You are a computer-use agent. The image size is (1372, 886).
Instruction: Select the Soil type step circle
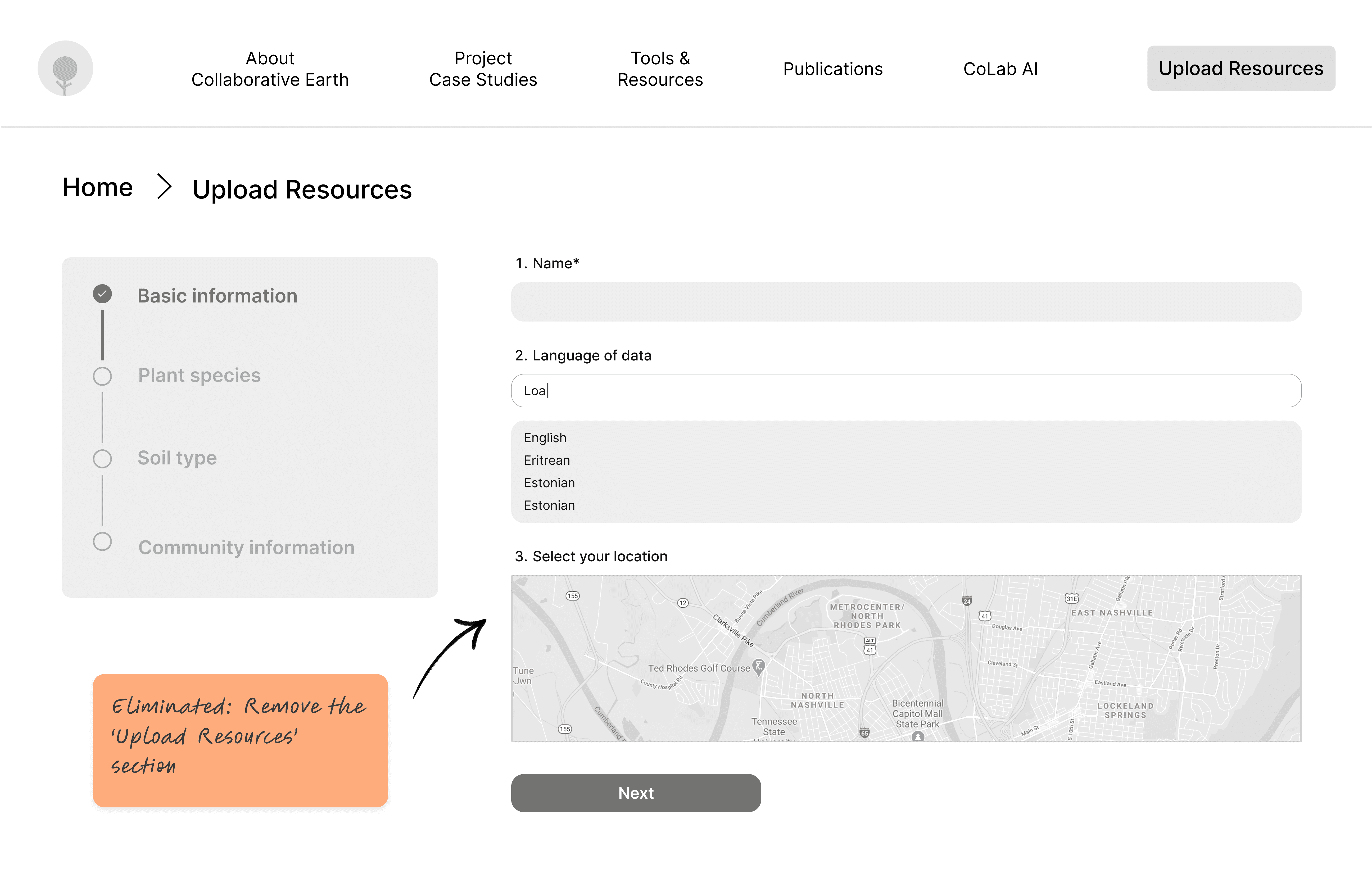pos(102,459)
